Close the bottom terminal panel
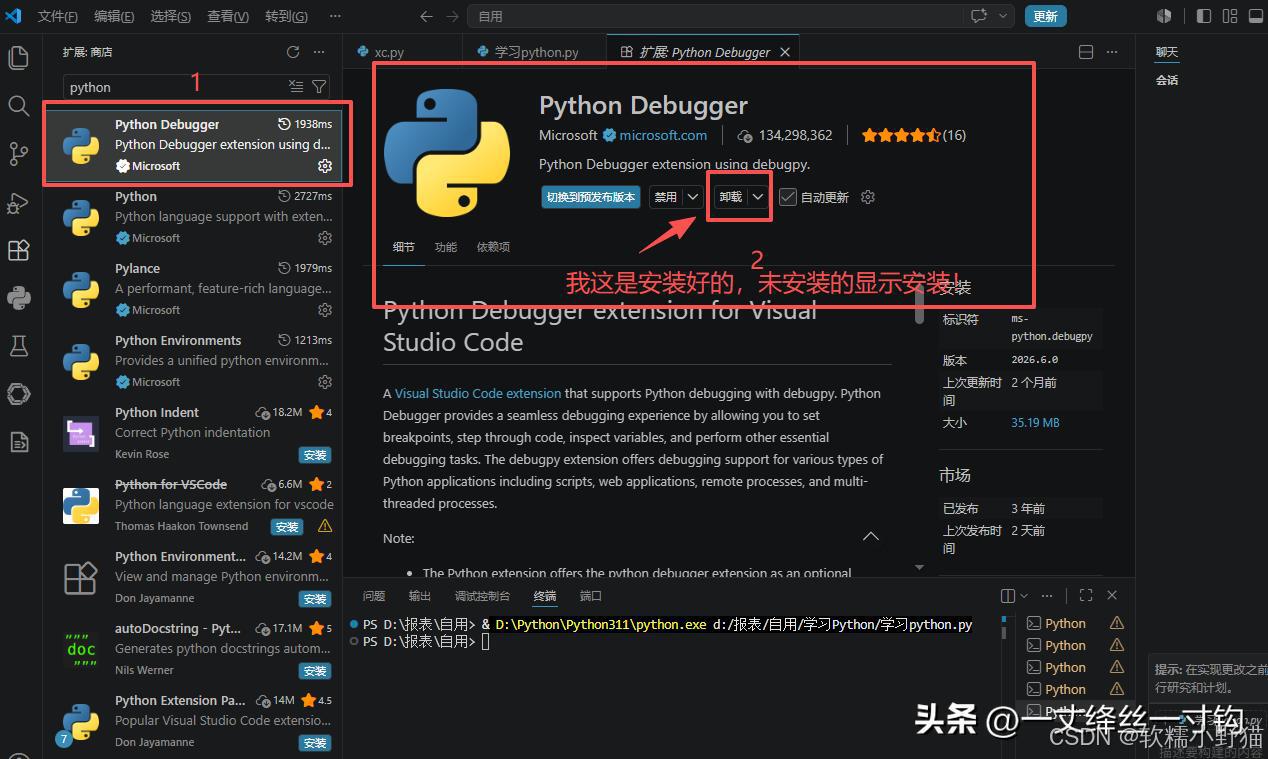Image resolution: width=1268 pixels, height=759 pixels. coord(1112,596)
